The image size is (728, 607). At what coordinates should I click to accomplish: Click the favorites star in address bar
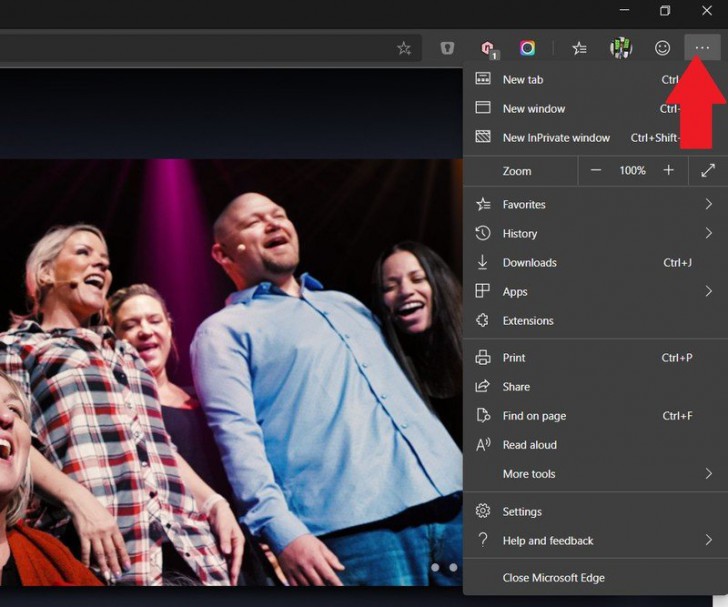tap(404, 48)
